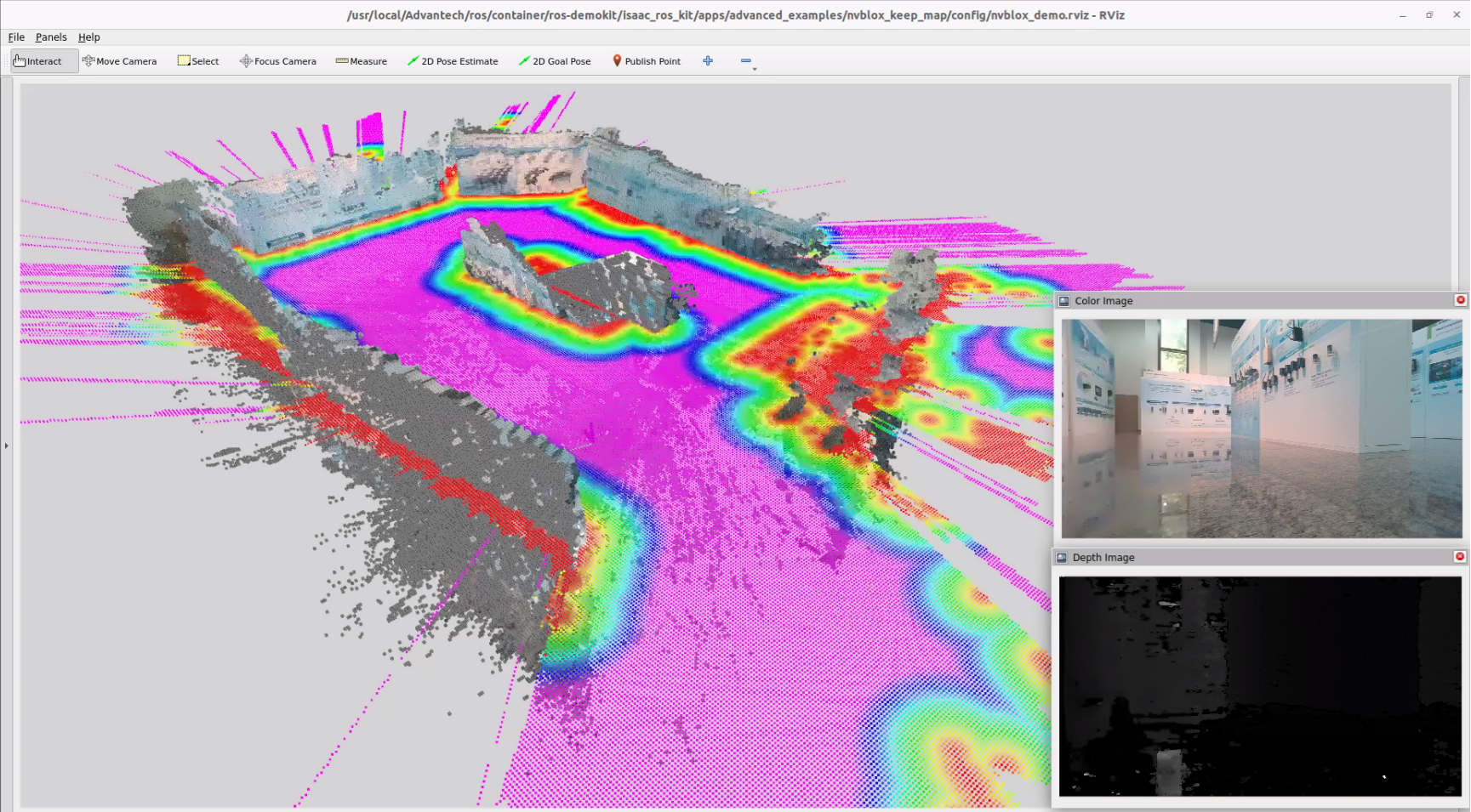Open the Help menu
This screenshot has width=1471, height=812.
coord(89,37)
